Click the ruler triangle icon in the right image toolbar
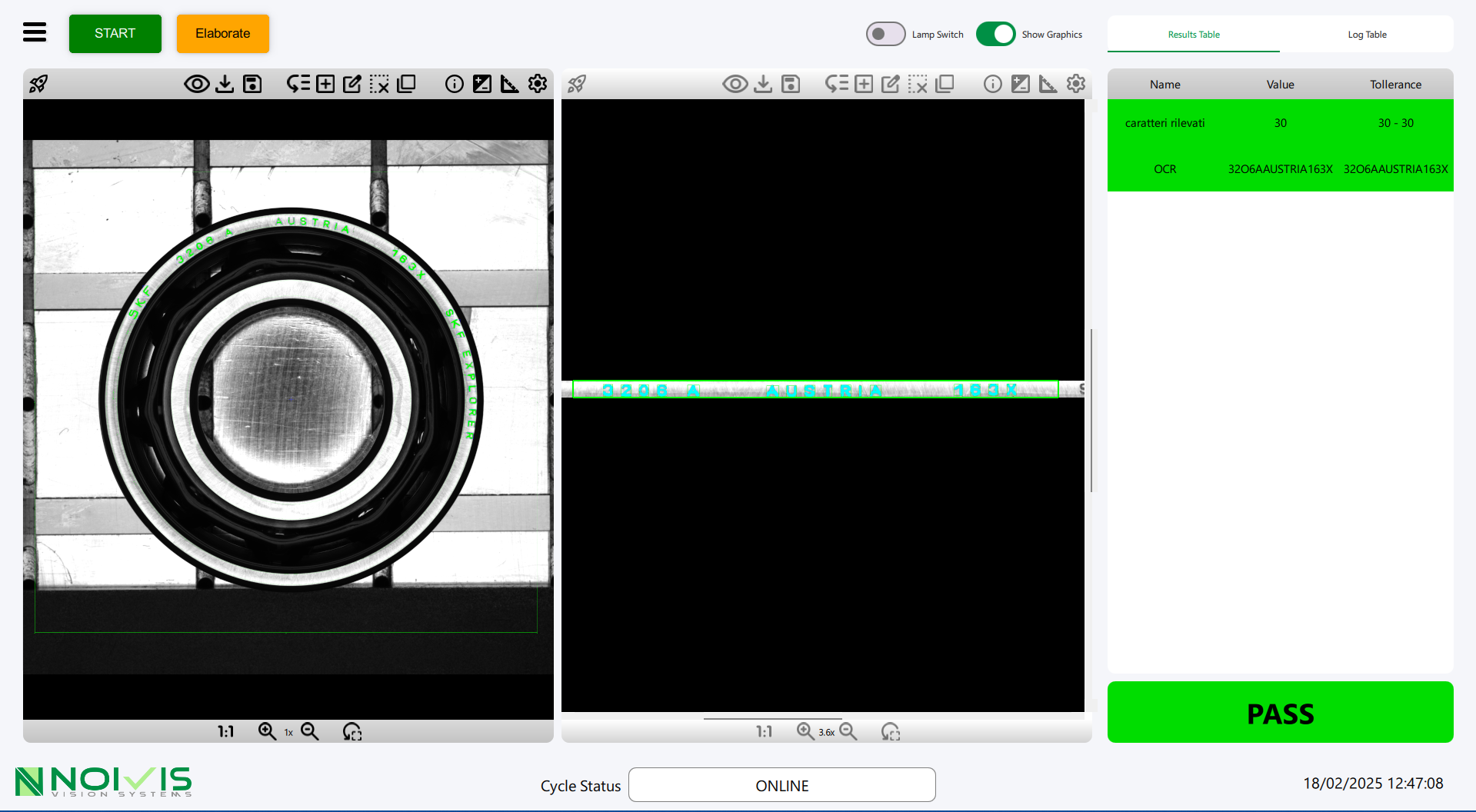 pos(1048,84)
